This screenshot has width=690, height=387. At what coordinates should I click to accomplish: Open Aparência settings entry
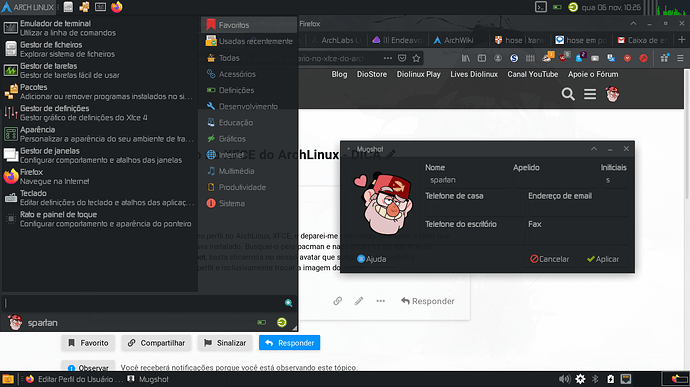(x=99, y=134)
